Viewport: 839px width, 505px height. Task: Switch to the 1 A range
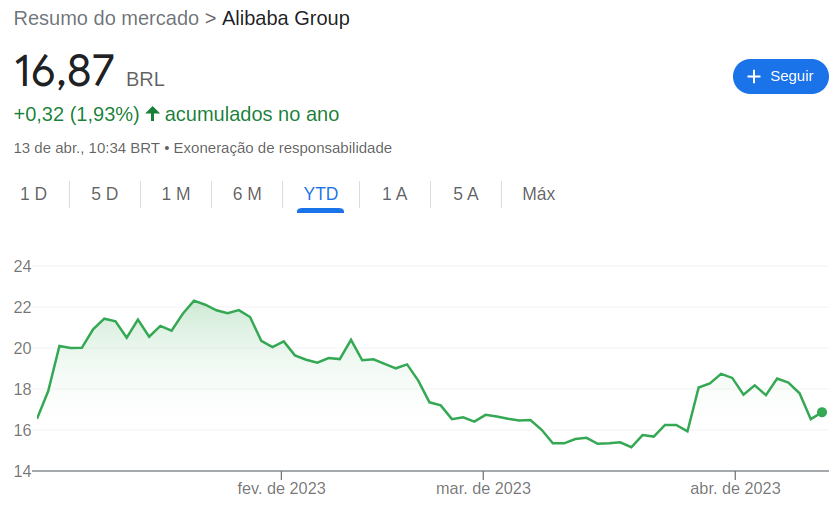click(x=395, y=194)
